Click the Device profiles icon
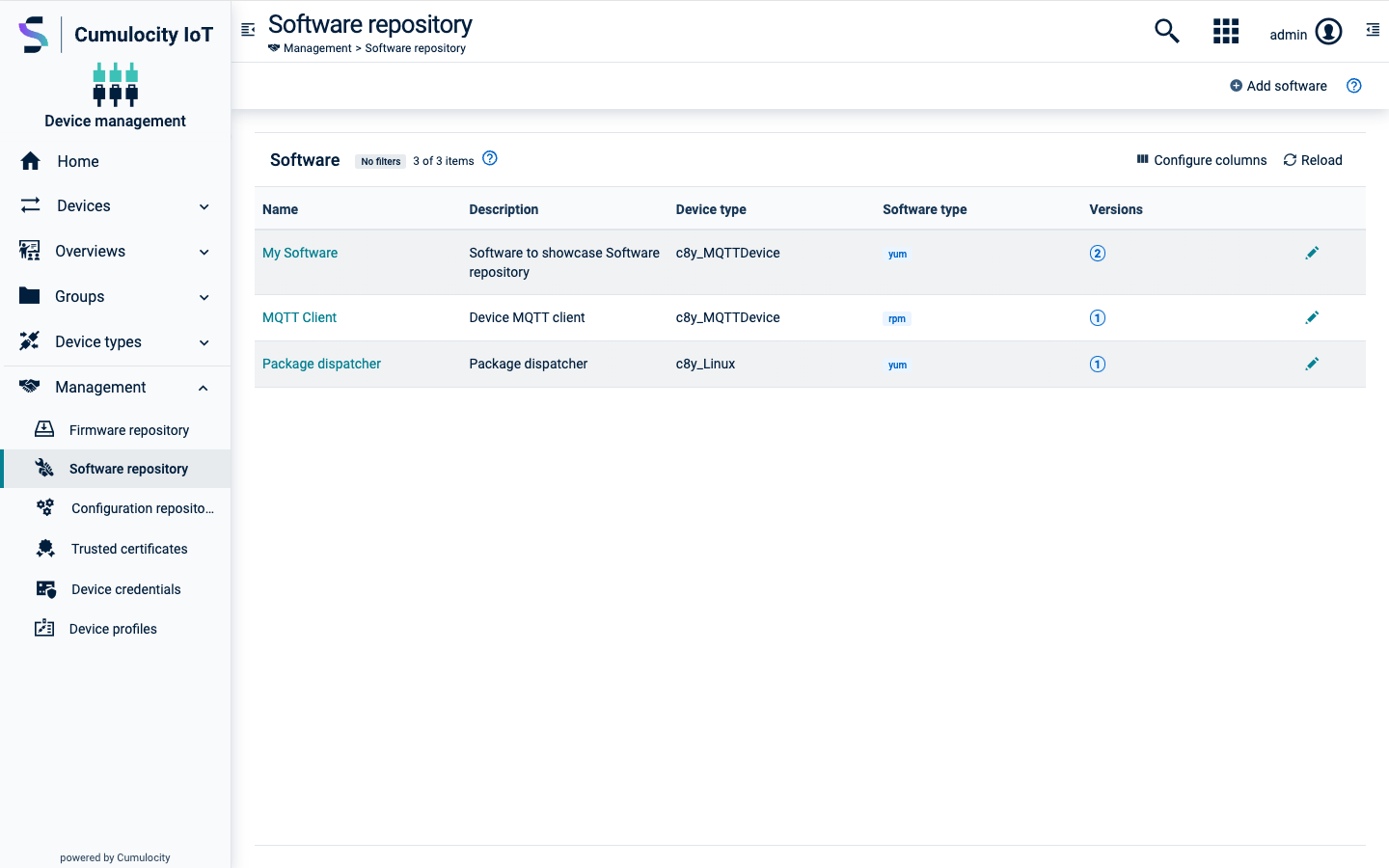Image resolution: width=1389 pixels, height=868 pixels. point(44,628)
